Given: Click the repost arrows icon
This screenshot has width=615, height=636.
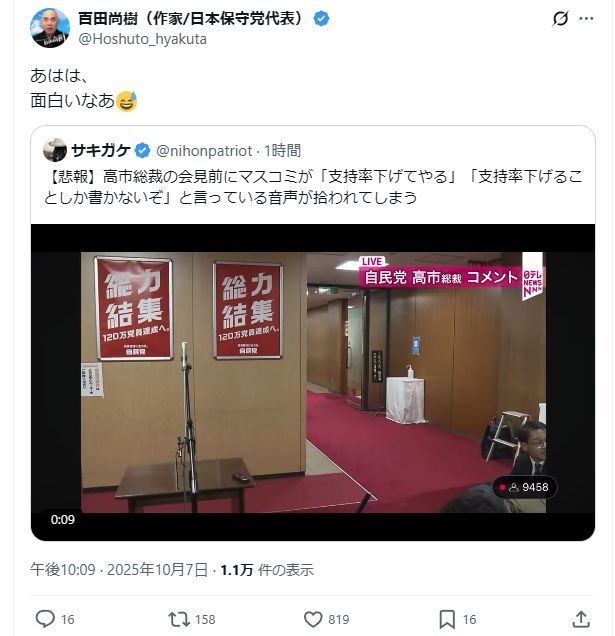Looking at the screenshot, I should point(179,619).
